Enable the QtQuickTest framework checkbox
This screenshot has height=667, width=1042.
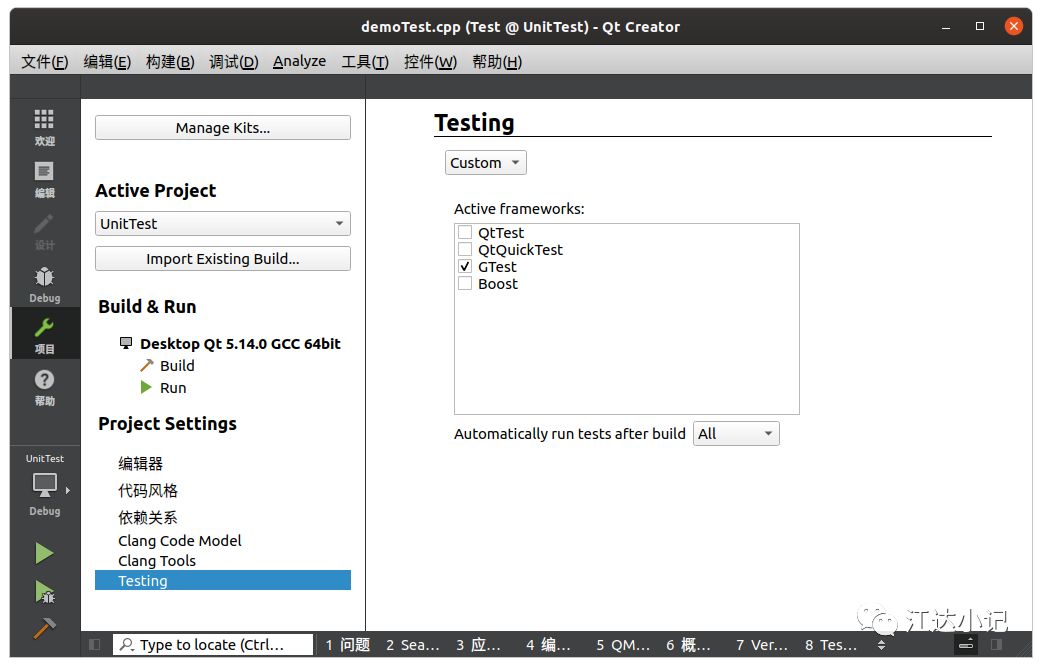pos(465,249)
